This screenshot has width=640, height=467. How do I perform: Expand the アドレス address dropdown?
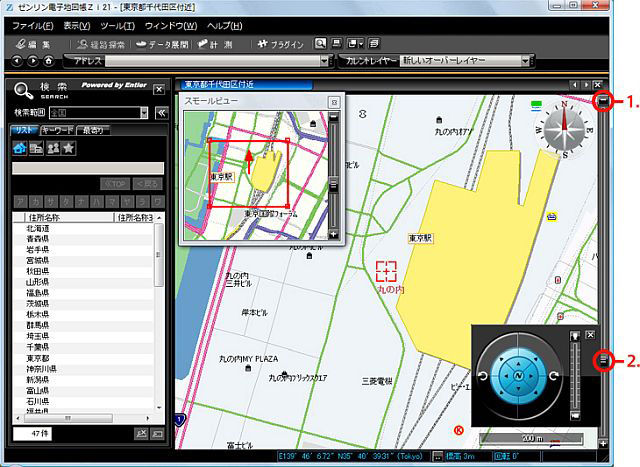324,62
